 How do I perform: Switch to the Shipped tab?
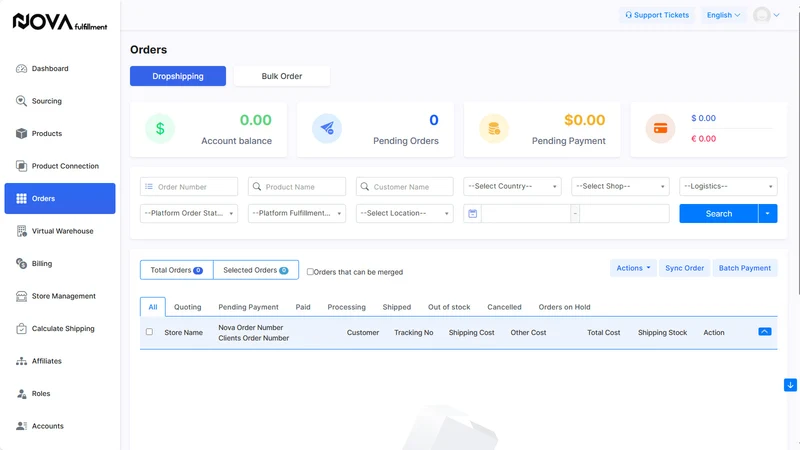point(396,307)
